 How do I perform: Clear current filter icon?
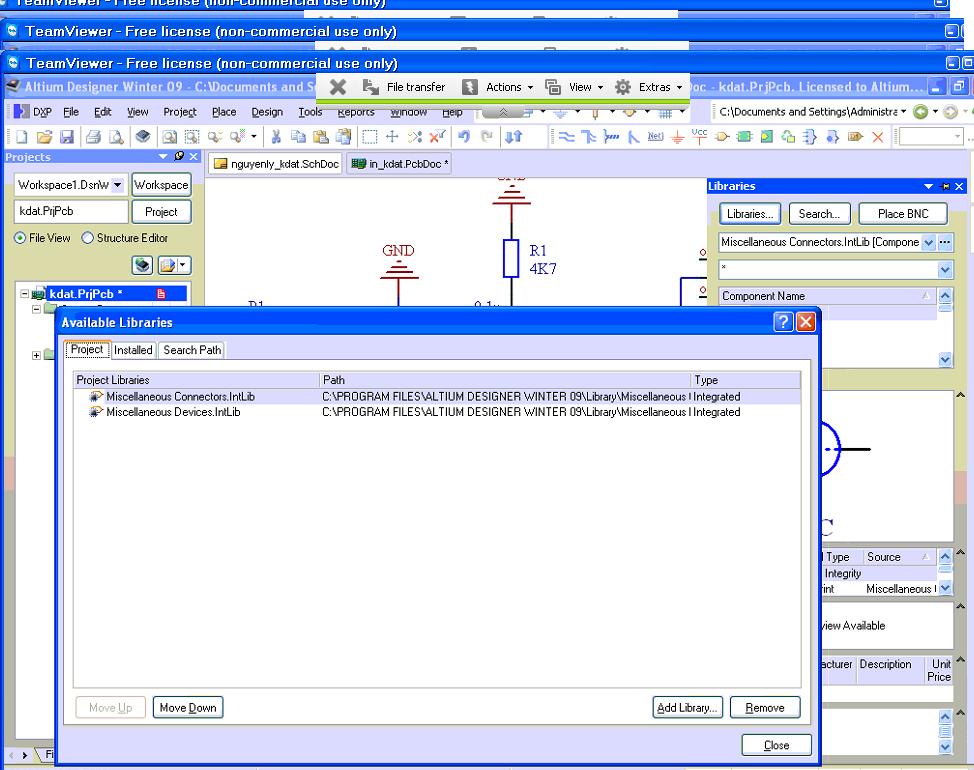[x=438, y=137]
